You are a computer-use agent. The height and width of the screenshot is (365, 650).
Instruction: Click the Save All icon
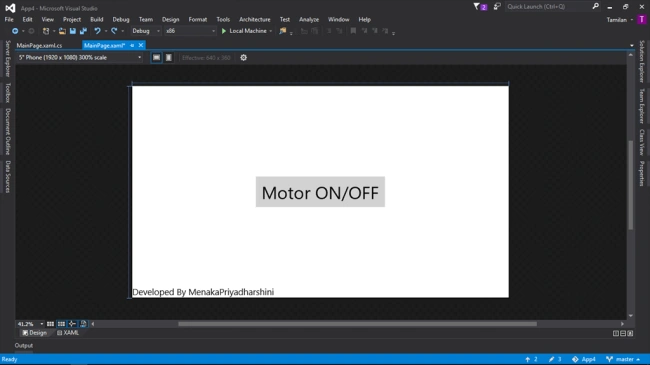[83, 31]
